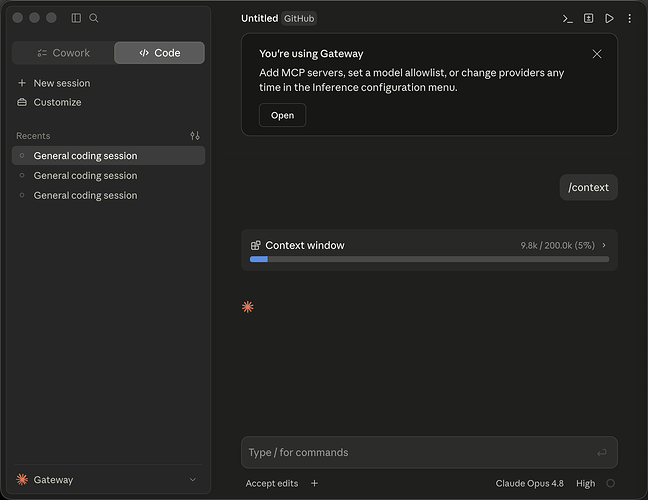This screenshot has width=648, height=500.
Task: Change the High effort setting
Action: click(x=586, y=483)
